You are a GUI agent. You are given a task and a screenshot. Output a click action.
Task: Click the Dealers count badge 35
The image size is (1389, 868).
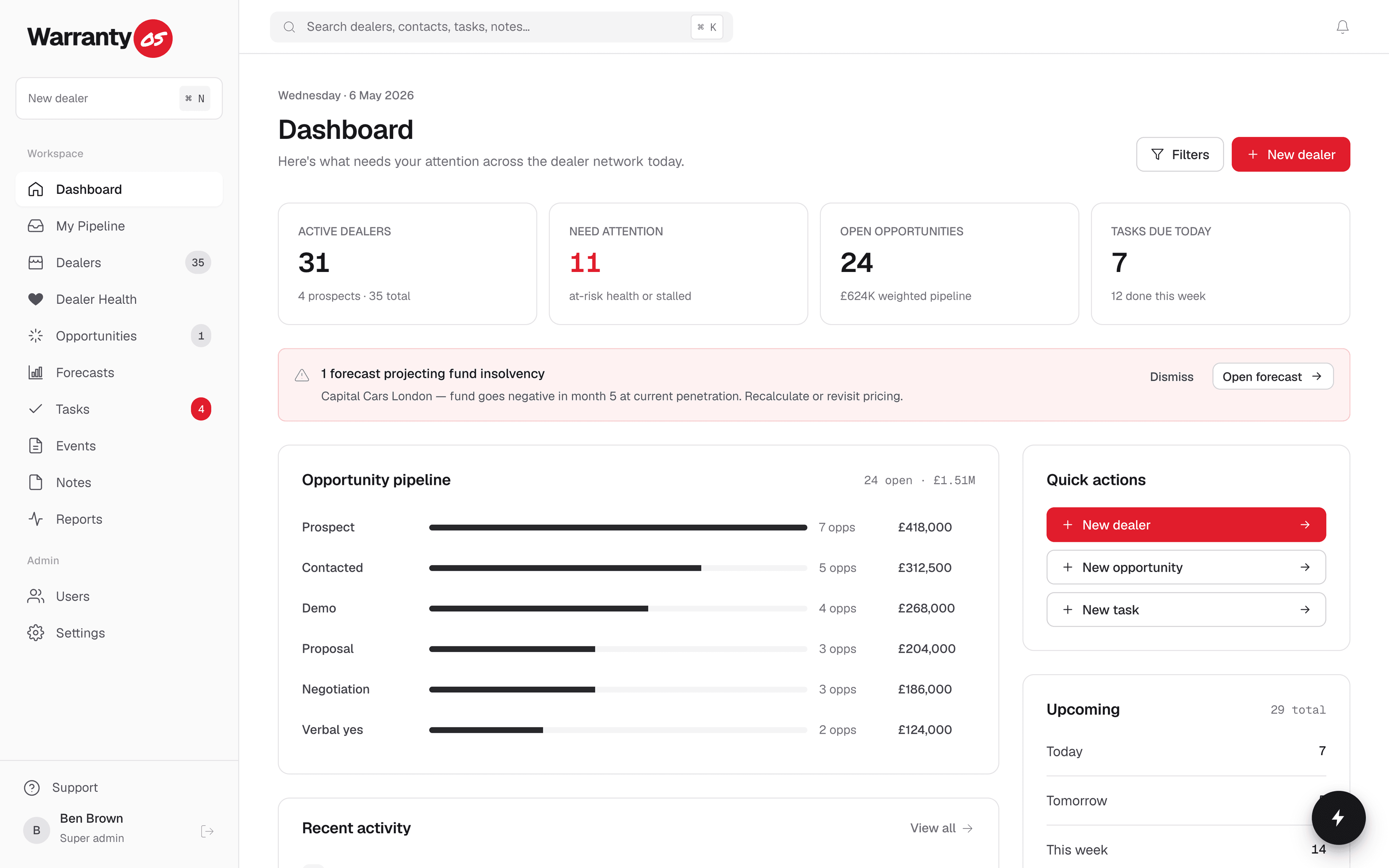point(198,262)
